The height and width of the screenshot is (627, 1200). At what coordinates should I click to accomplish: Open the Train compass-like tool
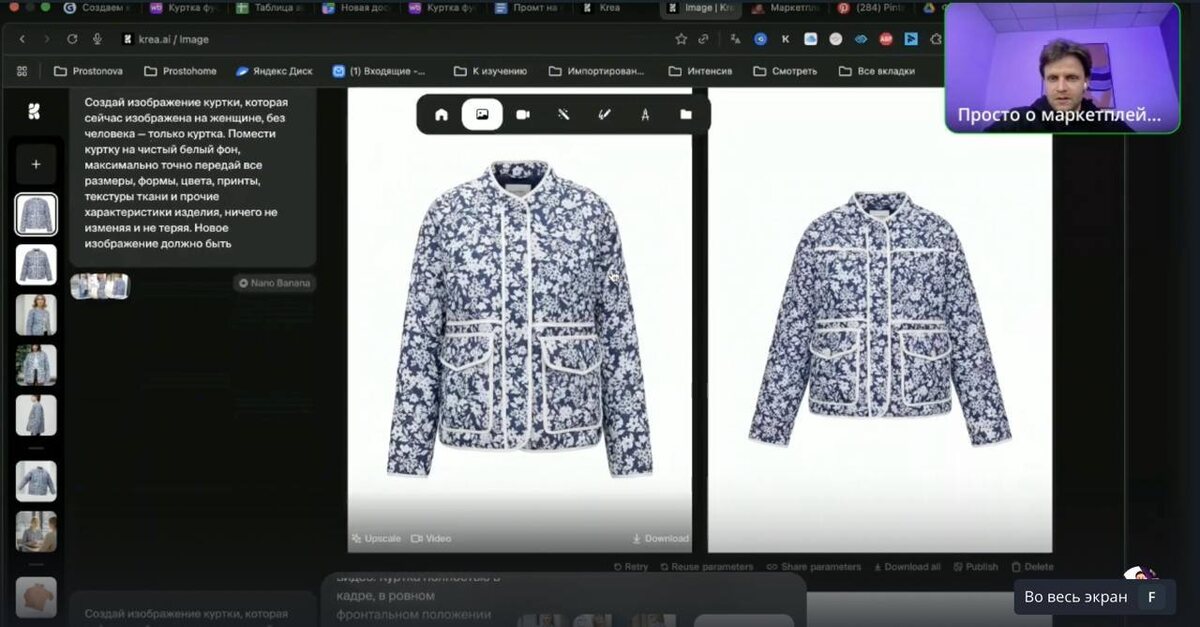point(645,115)
